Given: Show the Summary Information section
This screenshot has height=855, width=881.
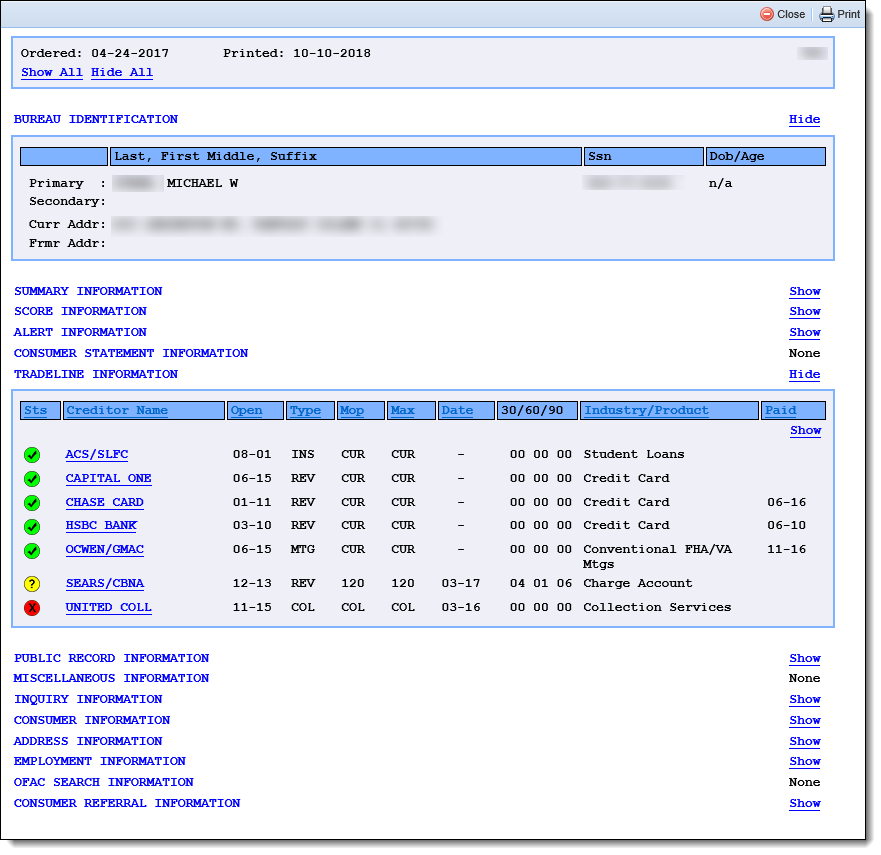Looking at the screenshot, I should click(x=805, y=291).
